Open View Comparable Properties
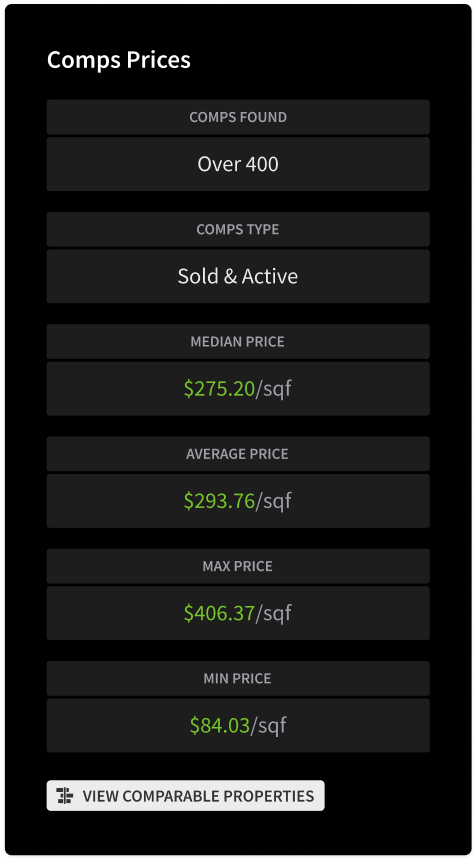This screenshot has height=860, width=476. tap(185, 795)
